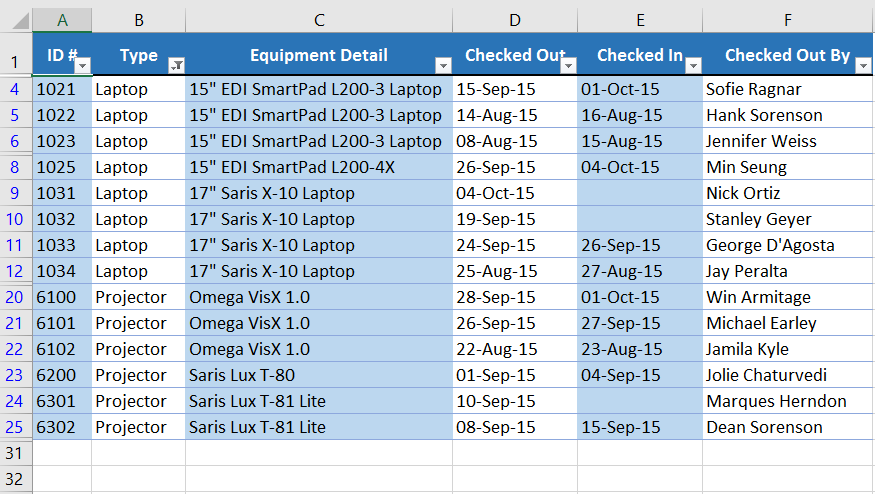This screenshot has width=875, height=494.
Task: Select the Checked Out date 22-Aug-15
Action: click(x=515, y=349)
